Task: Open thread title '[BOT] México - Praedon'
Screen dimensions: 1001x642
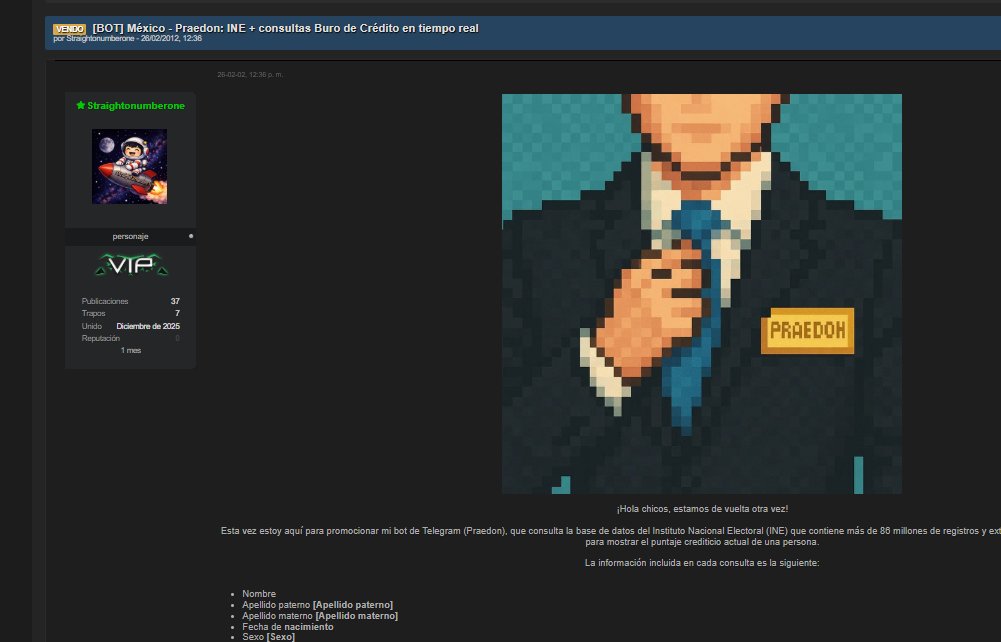Action: (285, 28)
